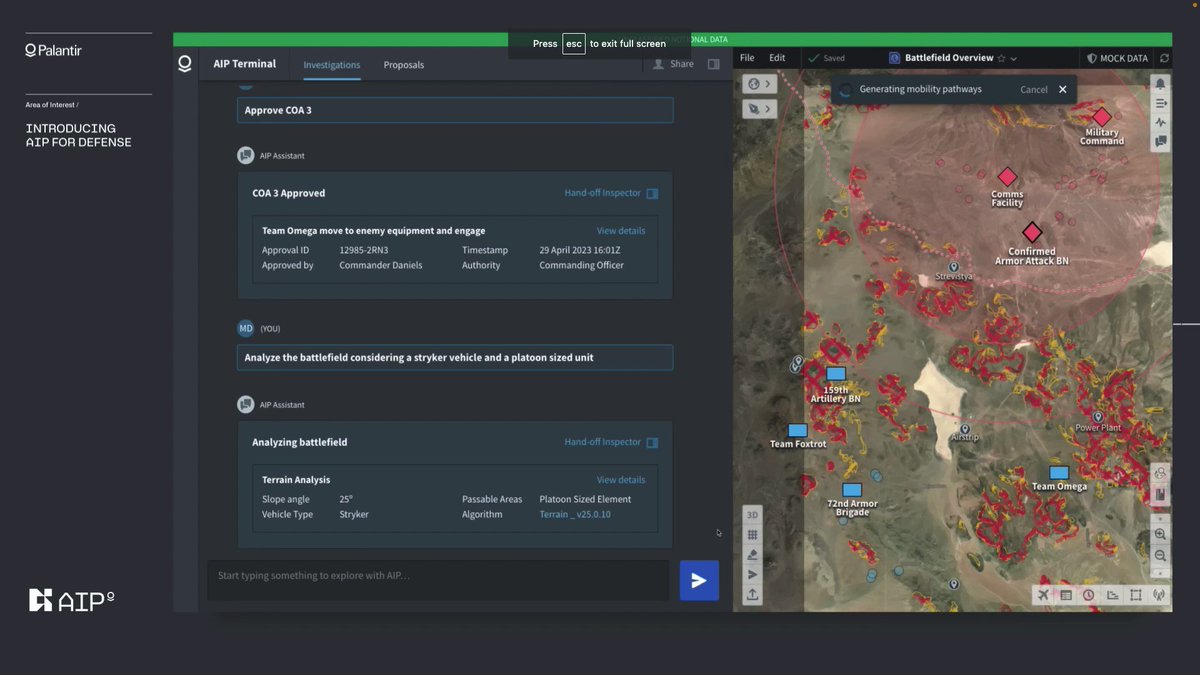1200x675 pixels.
Task: Open Hand-off Inspector for Analyzing battlefield
Action: (611, 442)
